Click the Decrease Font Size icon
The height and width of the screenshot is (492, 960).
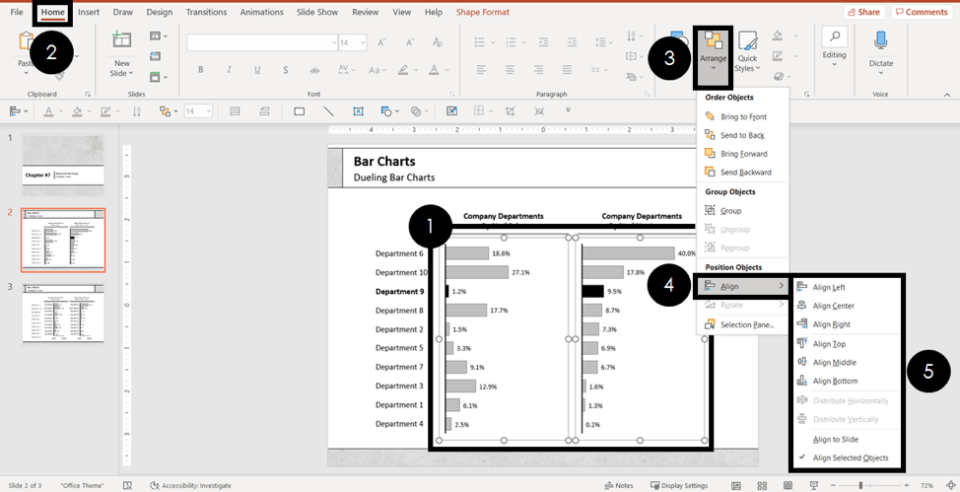click(x=410, y=42)
